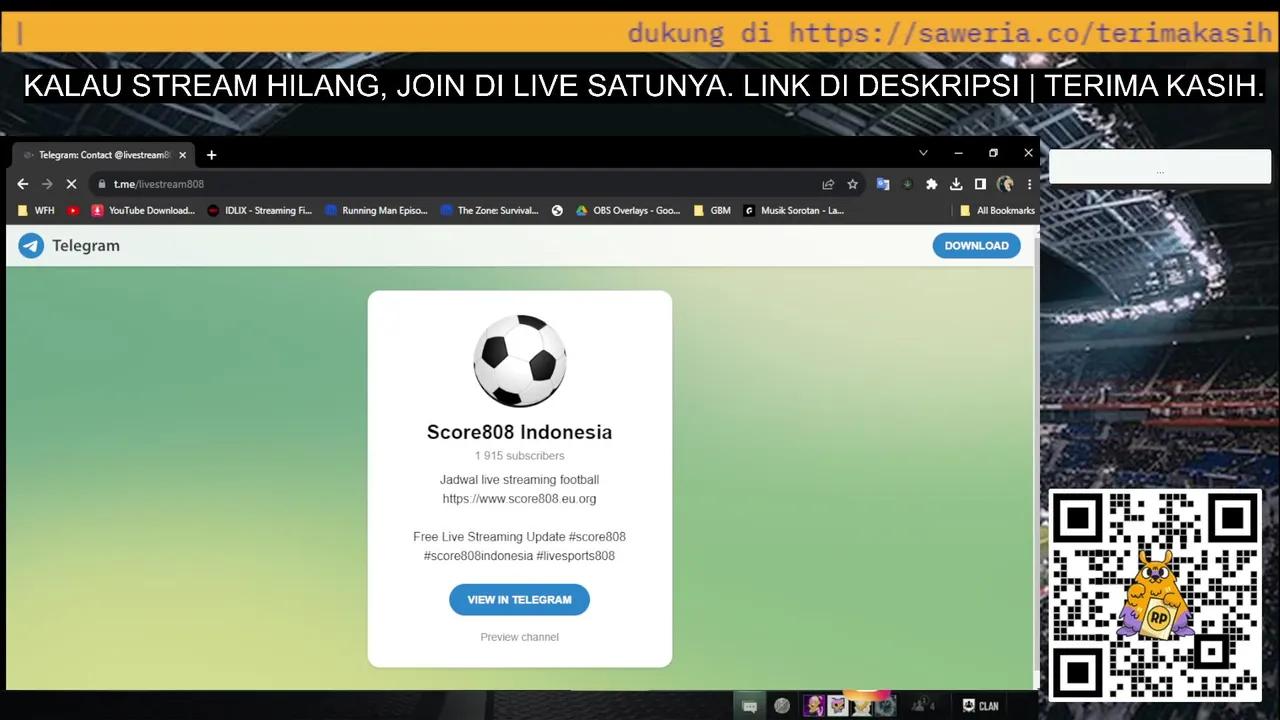Select the Telegram: Contact @livestream tab
This screenshot has width=1280, height=720.
[x=103, y=155]
